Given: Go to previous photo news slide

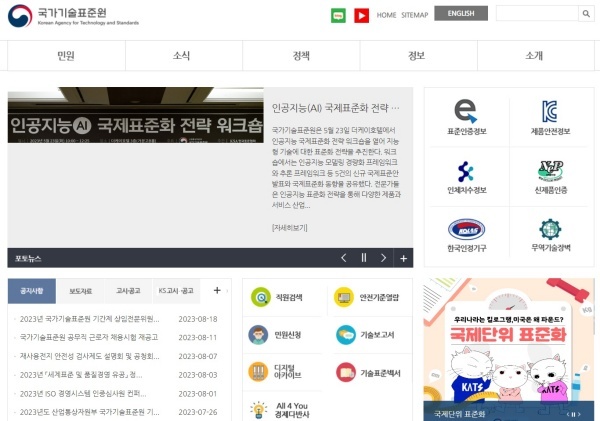Looking at the screenshot, I should coord(344,258).
